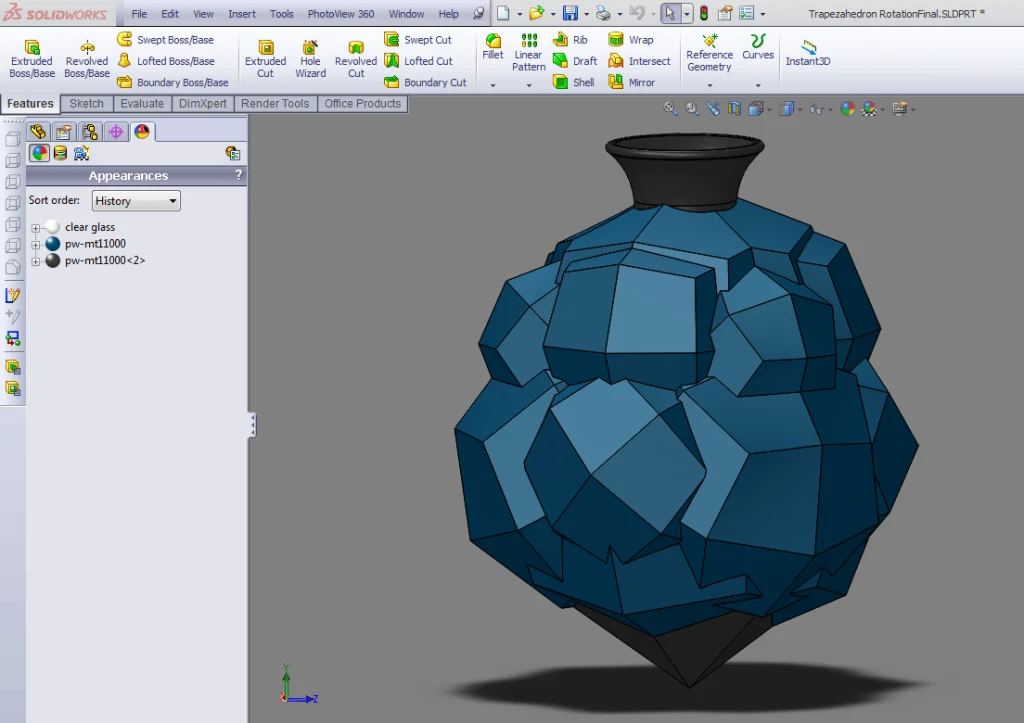Activate the Fillet tool
The height and width of the screenshot is (723, 1024).
click(x=492, y=55)
